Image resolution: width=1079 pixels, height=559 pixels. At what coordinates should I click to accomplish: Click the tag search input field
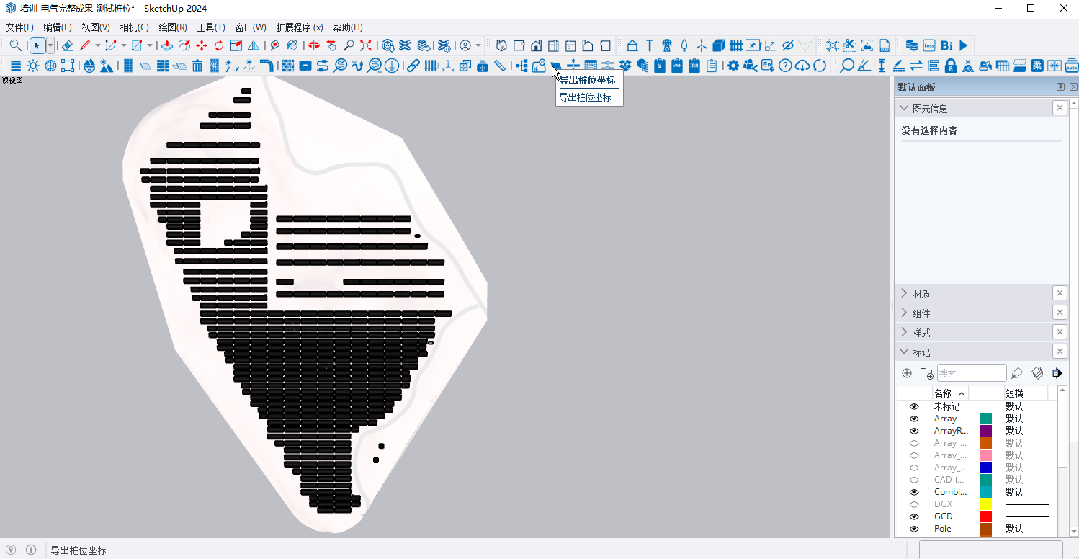pyautogui.click(x=970, y=373)
